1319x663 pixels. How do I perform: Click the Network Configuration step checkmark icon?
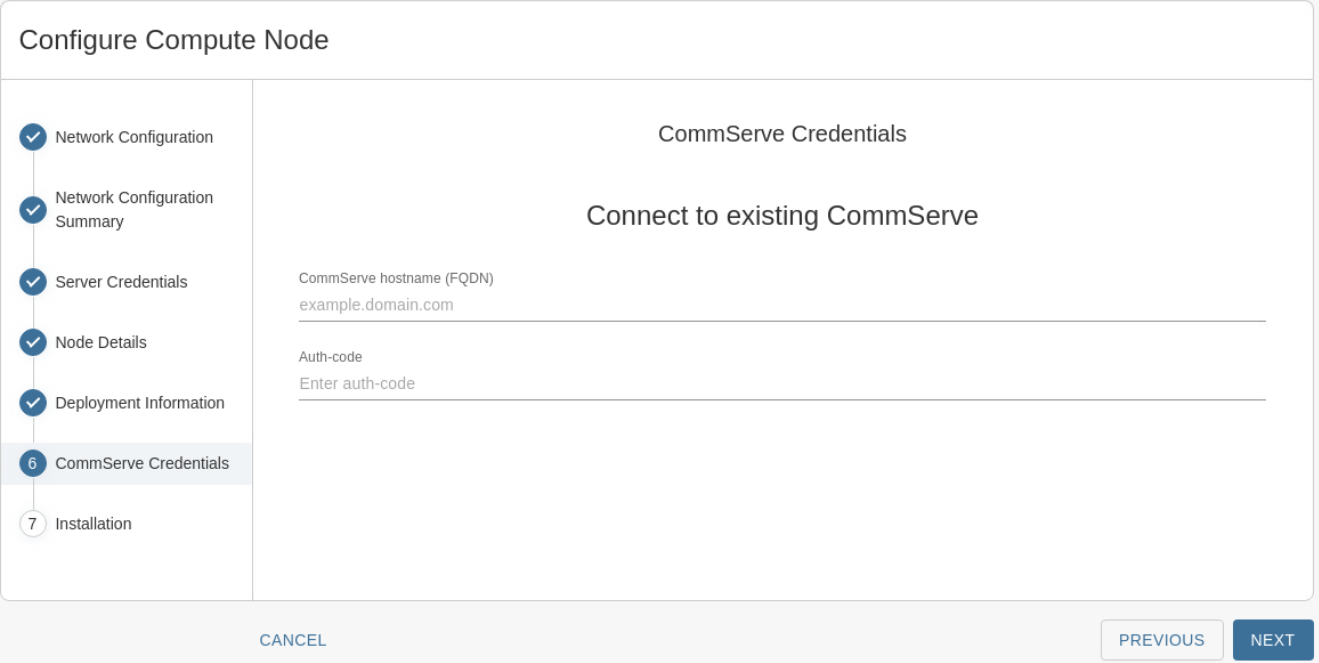coord(33,137)
